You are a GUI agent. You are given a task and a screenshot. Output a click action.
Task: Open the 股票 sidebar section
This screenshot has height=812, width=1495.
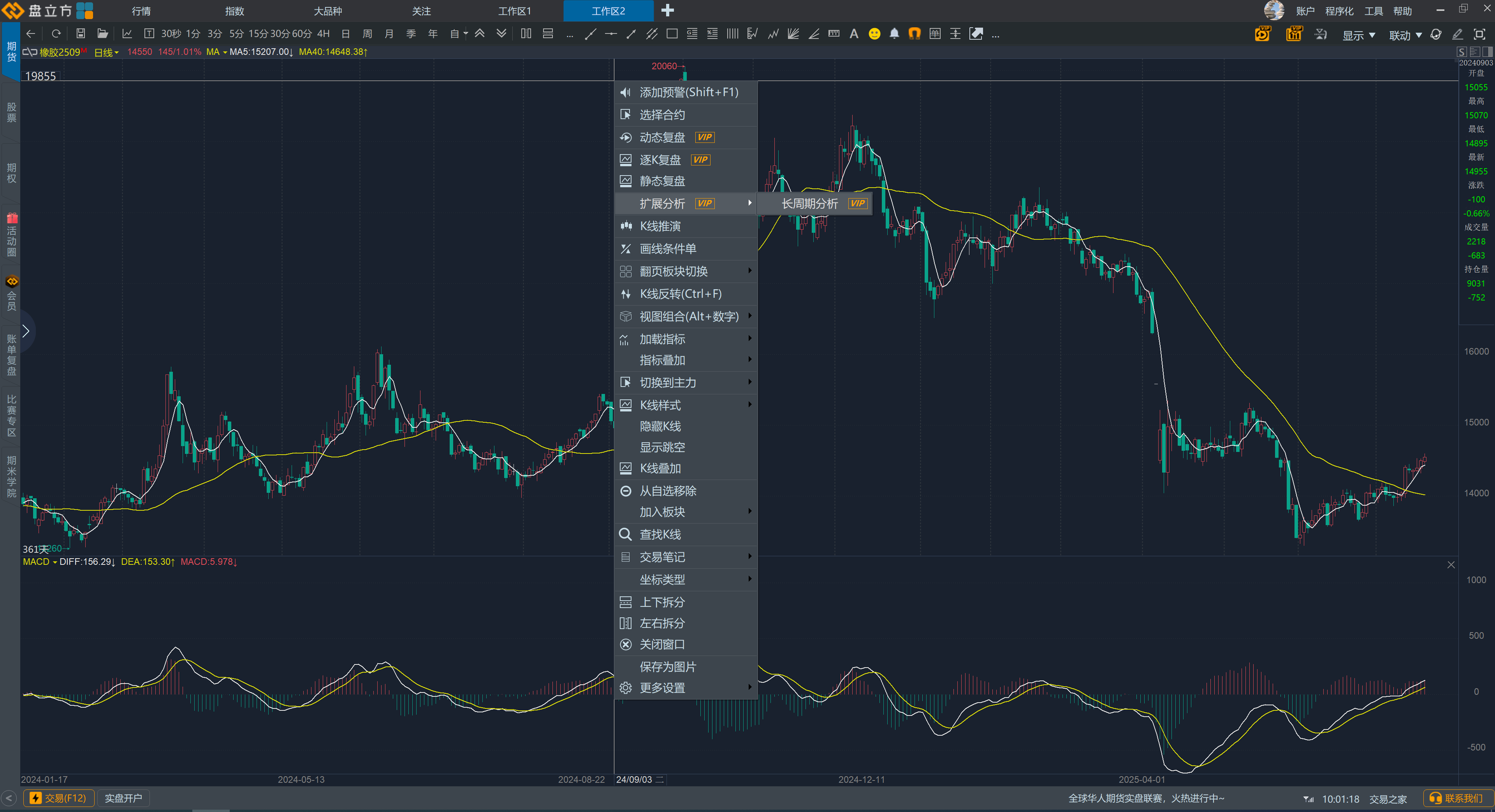click(x=11, y=112)
